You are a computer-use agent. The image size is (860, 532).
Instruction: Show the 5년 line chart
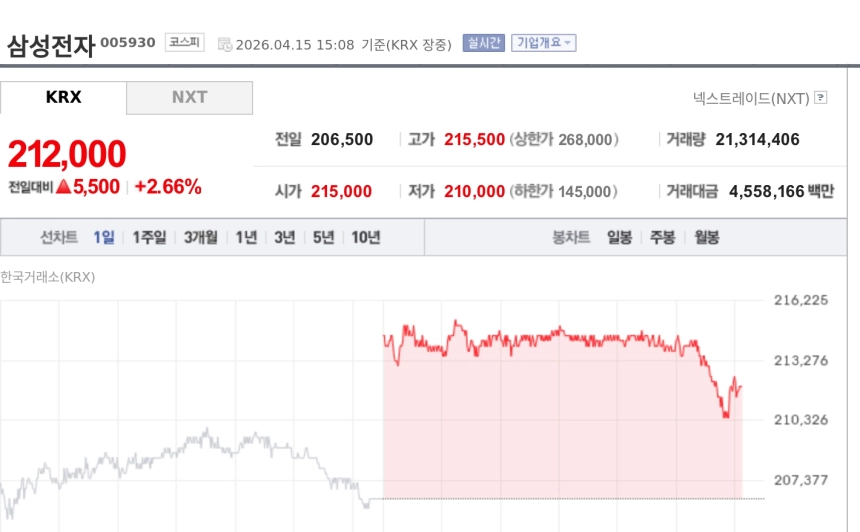323,237
